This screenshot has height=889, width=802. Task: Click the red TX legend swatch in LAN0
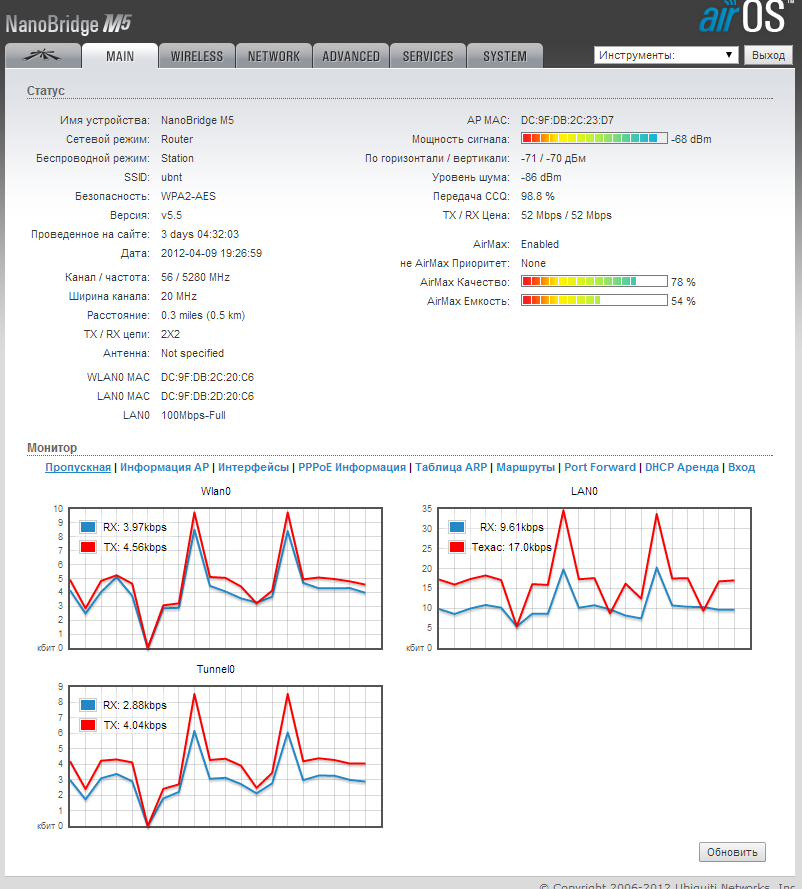click(457, 547)
